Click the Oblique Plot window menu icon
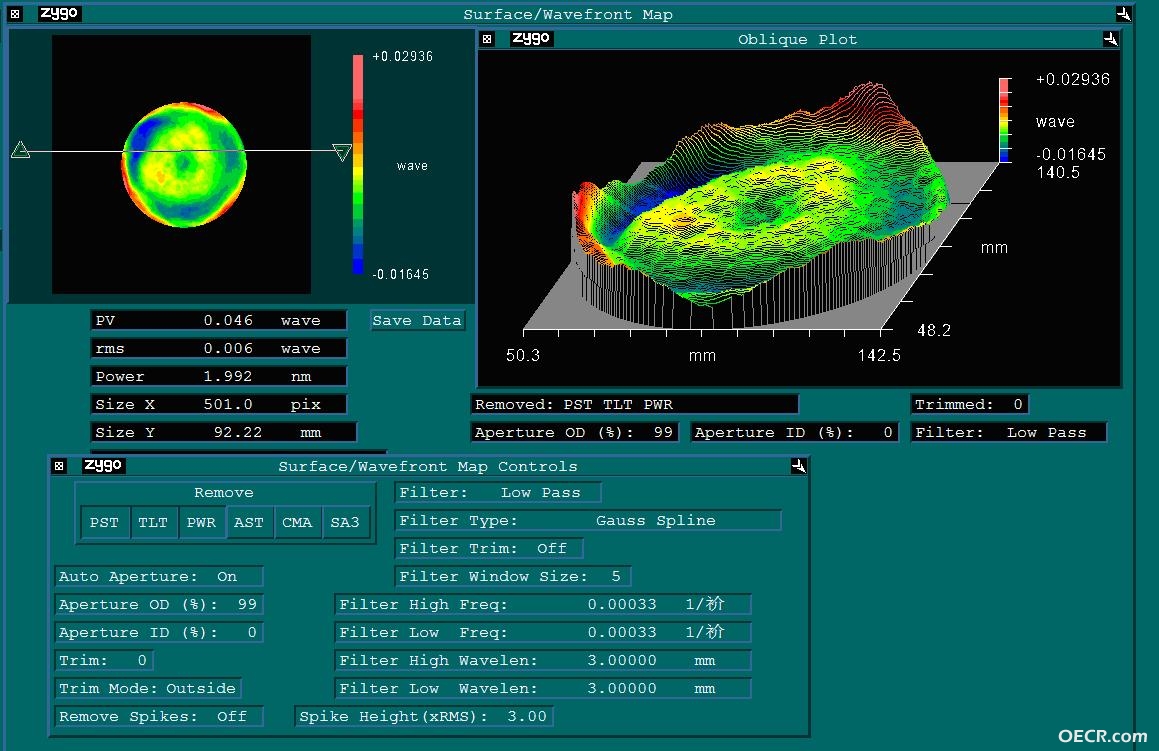Viewport: 1159px width, 751px height. (x=487, y=38)
